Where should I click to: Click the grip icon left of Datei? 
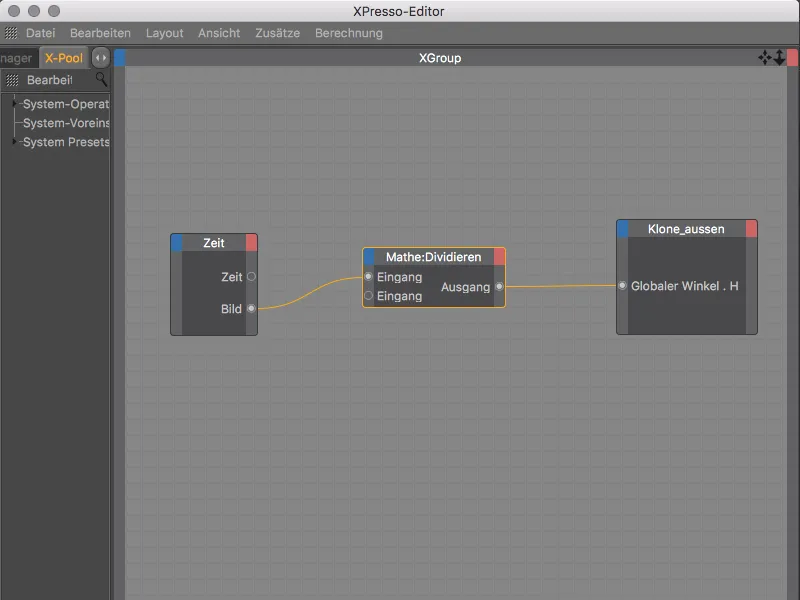point(11,33)
